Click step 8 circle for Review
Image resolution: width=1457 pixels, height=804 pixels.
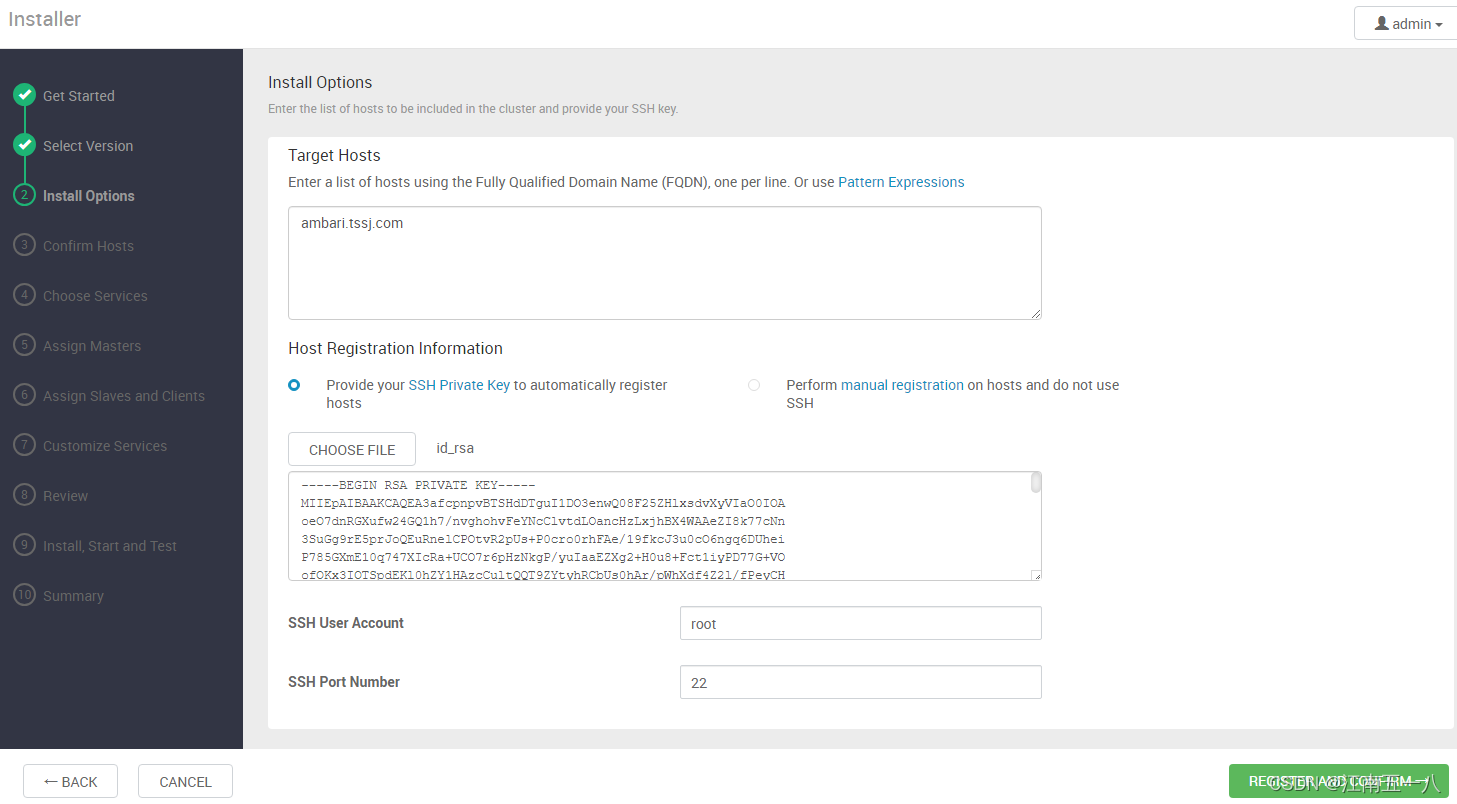(24, 495)
